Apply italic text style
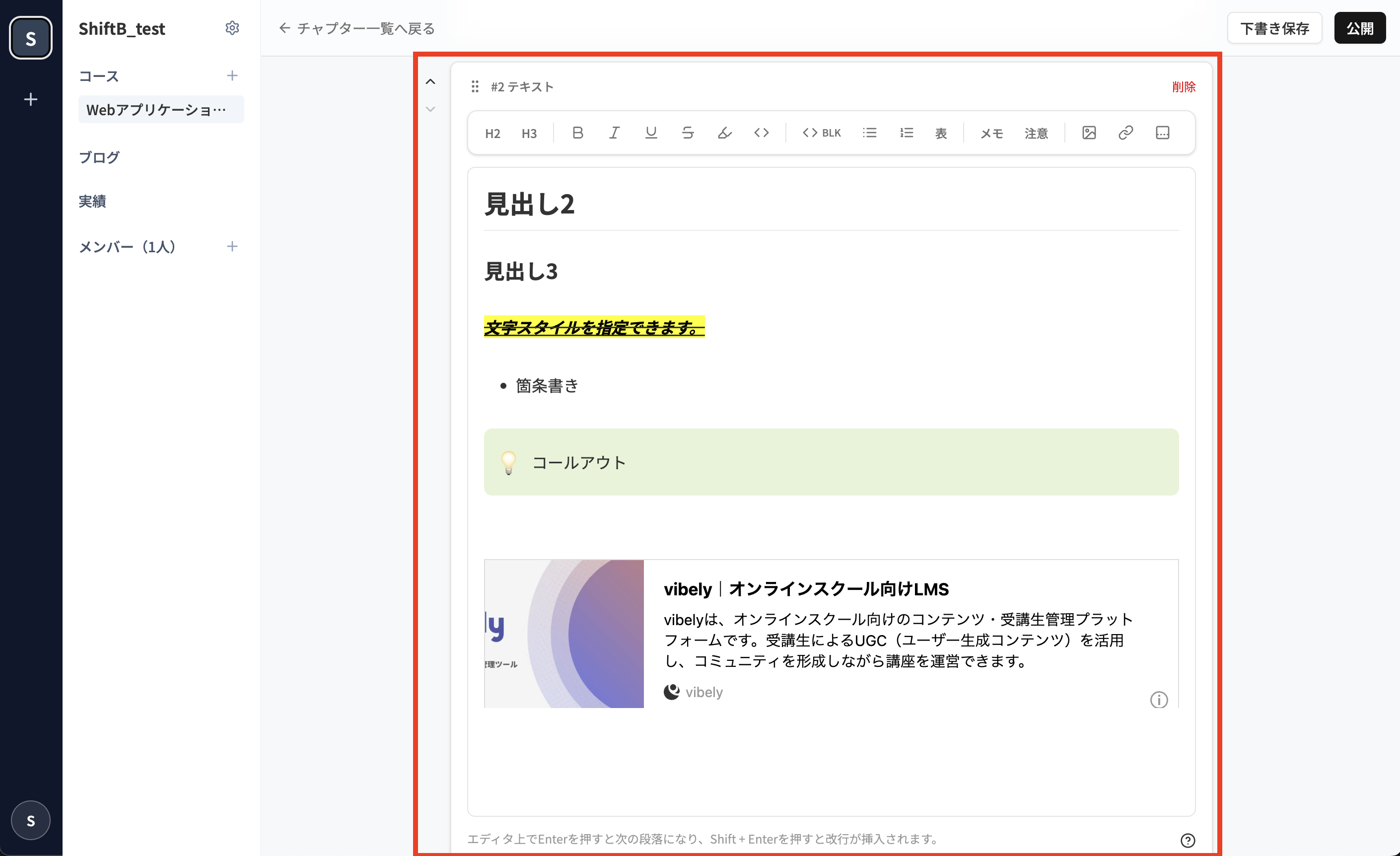 (614, 133)
